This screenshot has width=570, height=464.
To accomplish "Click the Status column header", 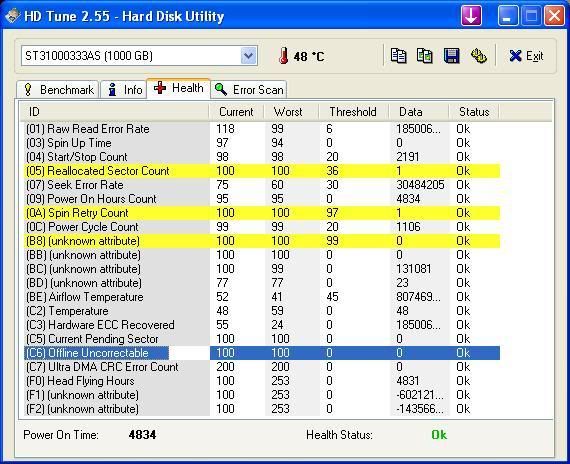I will pos(474,112).
